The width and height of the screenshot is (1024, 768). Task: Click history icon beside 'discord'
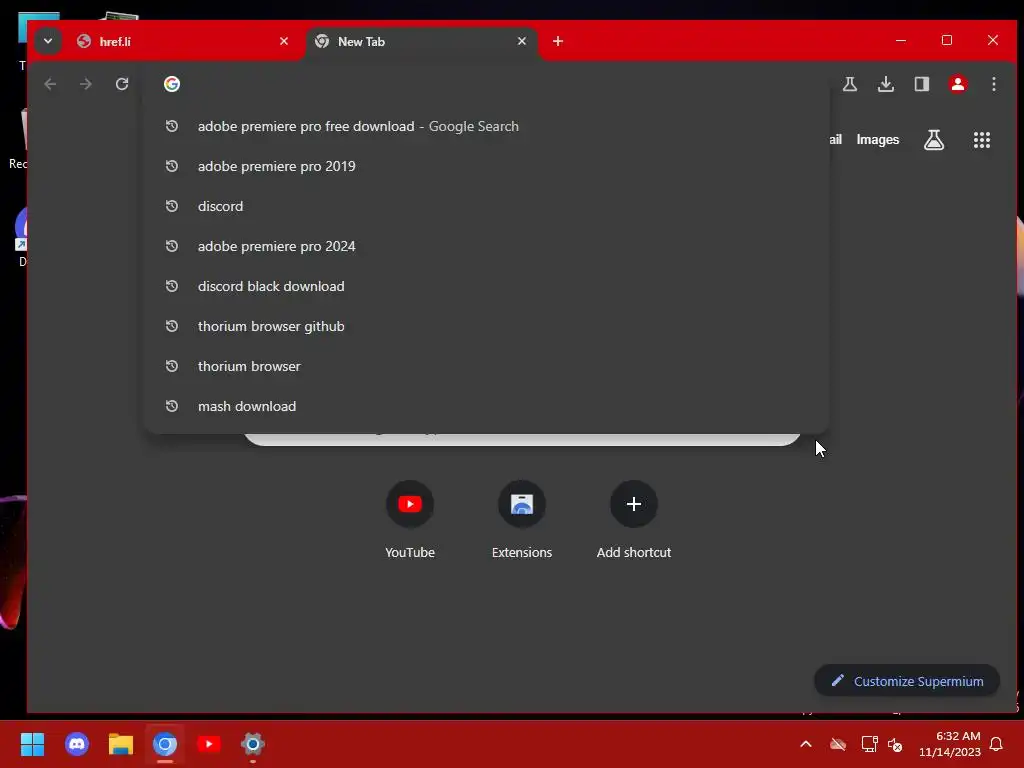pos(172,206)
